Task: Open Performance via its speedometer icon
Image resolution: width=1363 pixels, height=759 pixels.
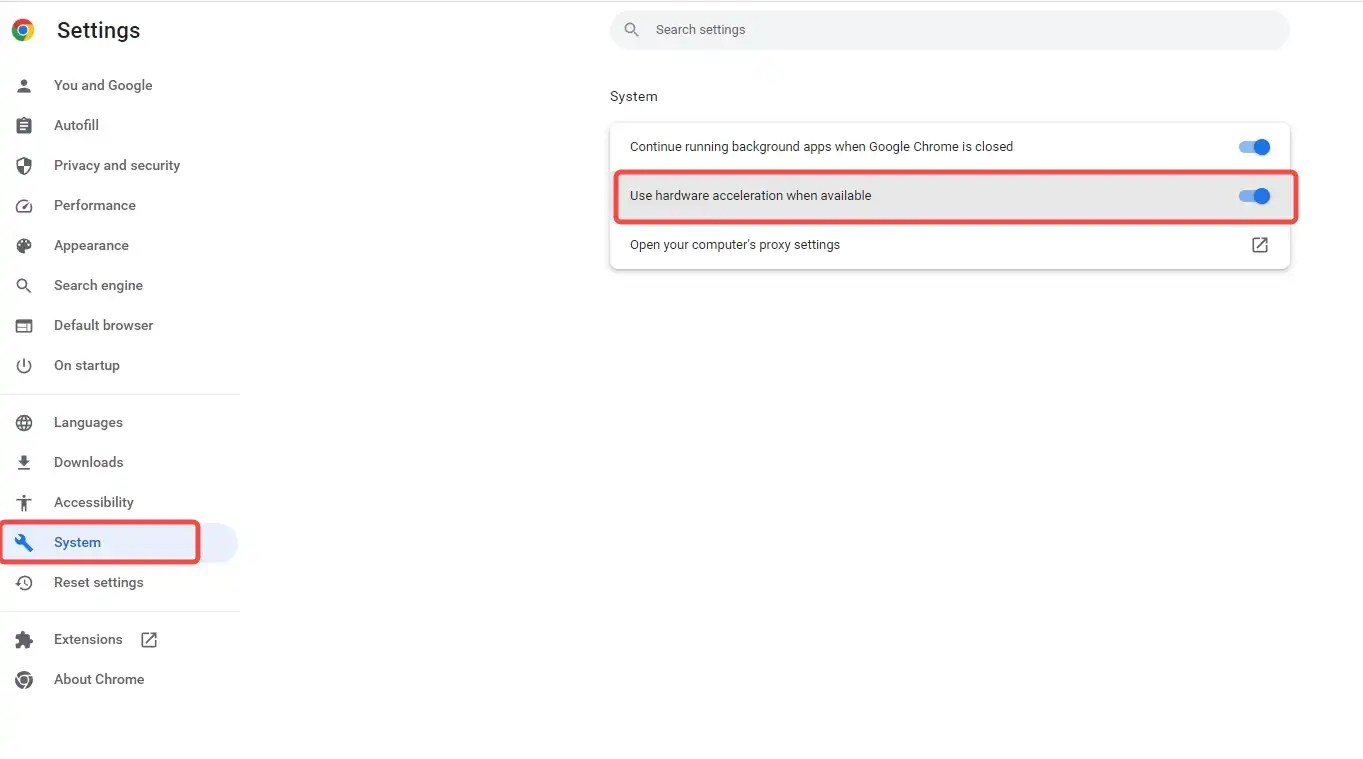Action: click(x=23, y=205)
